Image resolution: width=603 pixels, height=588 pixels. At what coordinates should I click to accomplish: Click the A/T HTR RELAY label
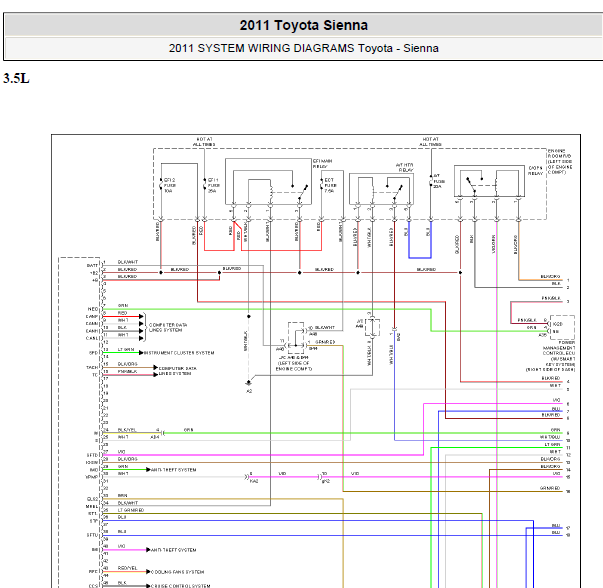pos(405,167)
